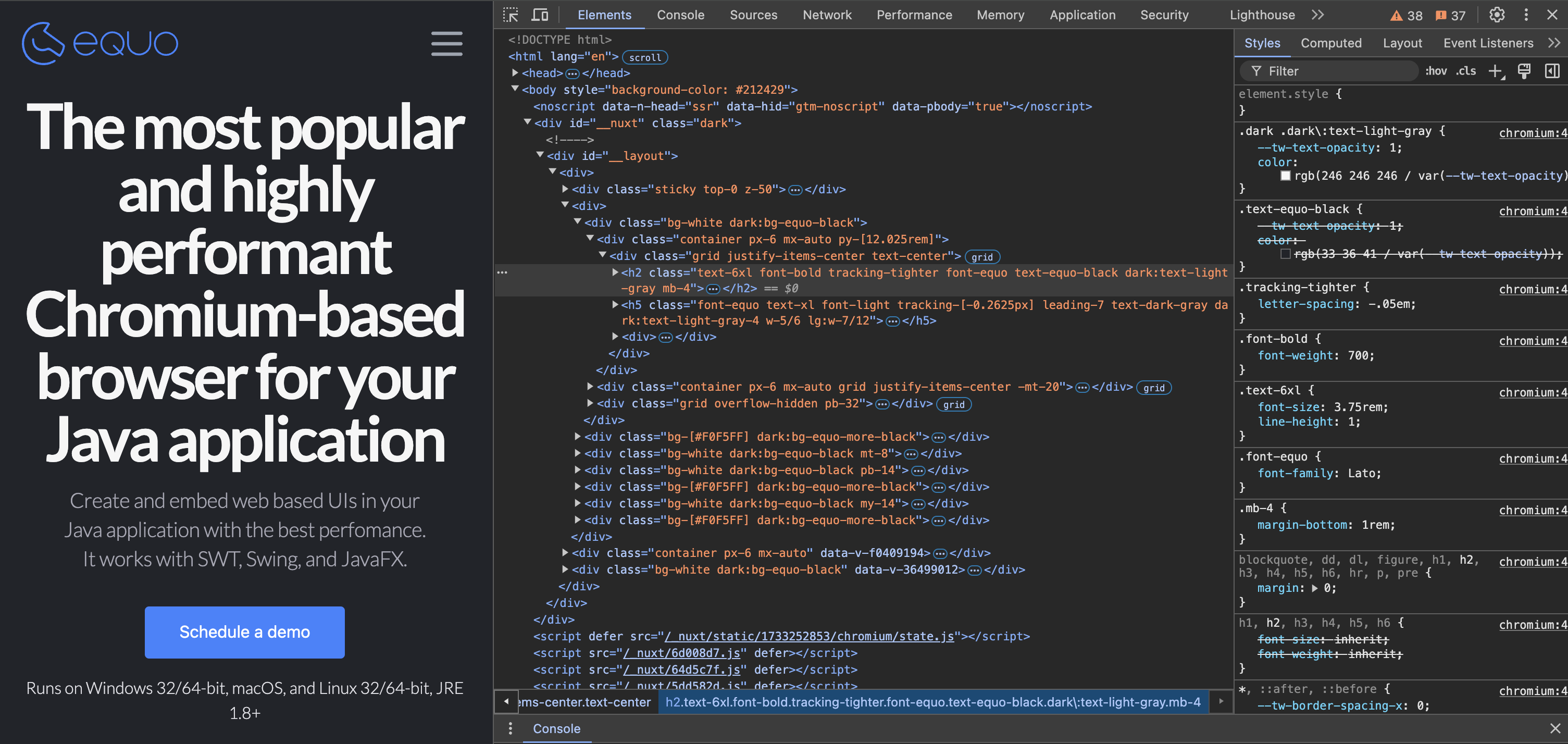Toggle the :hov element state pane
Image resolution: width=1568 pixels, height=744 pixels.
coord(1437,71)
